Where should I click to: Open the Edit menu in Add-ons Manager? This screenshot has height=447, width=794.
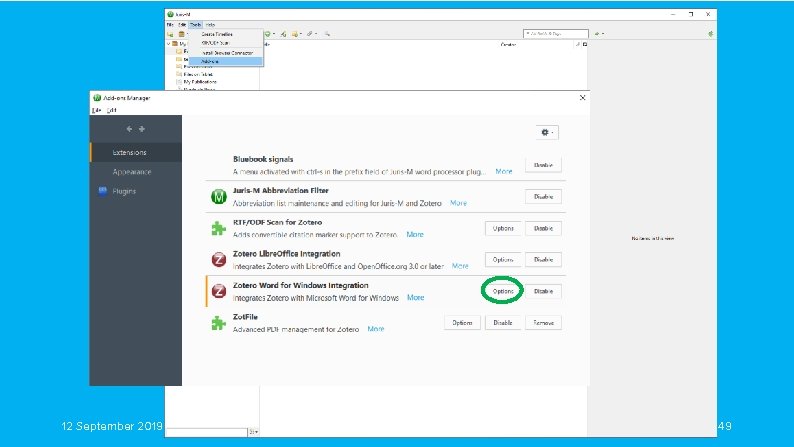(x=112, y=110)
